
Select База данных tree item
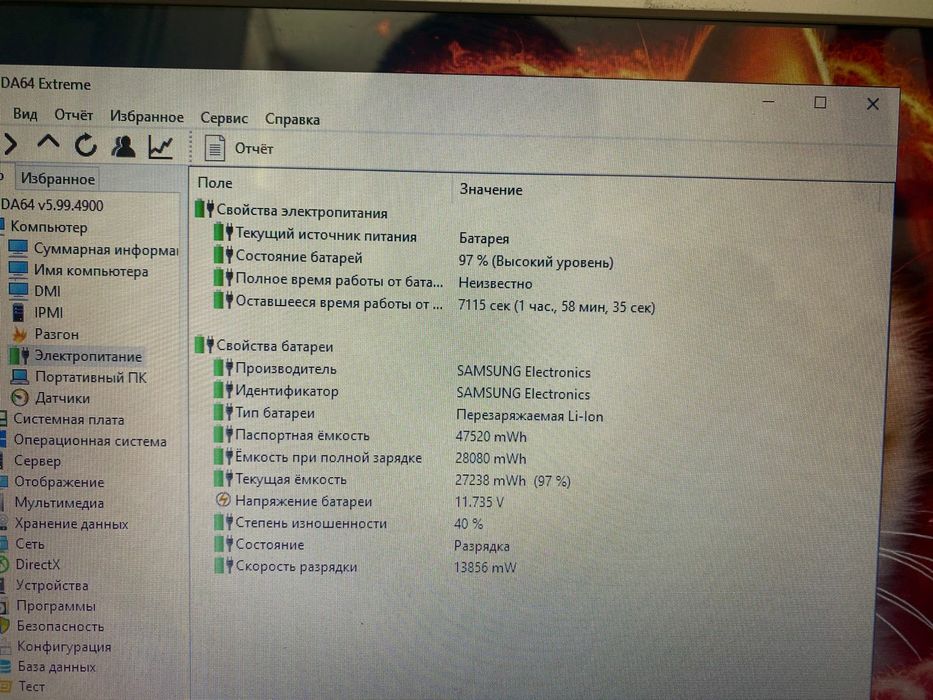pos(57,667)
